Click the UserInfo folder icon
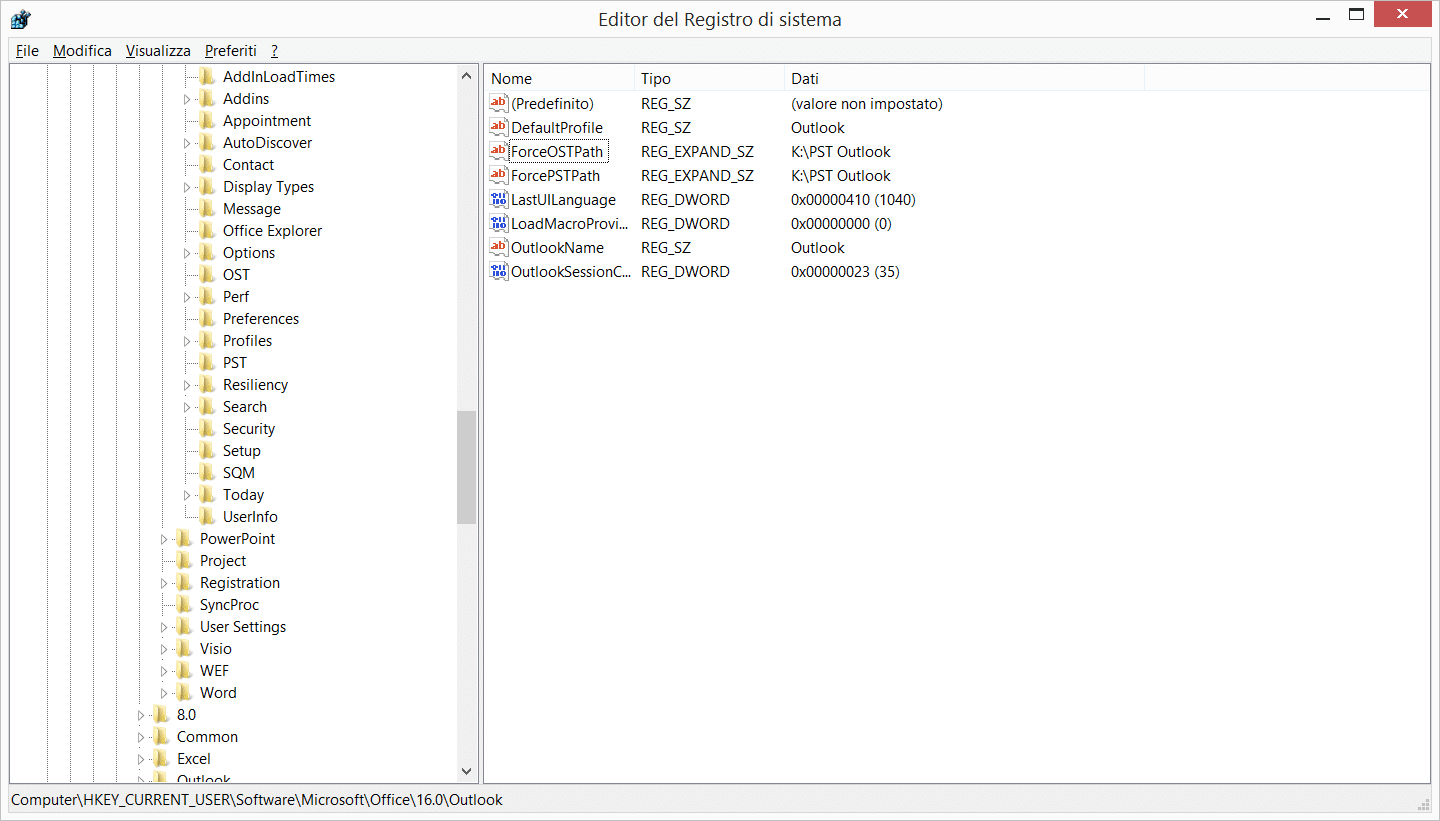This screenshot has width=1440, height=821. [x=207, y=517]
